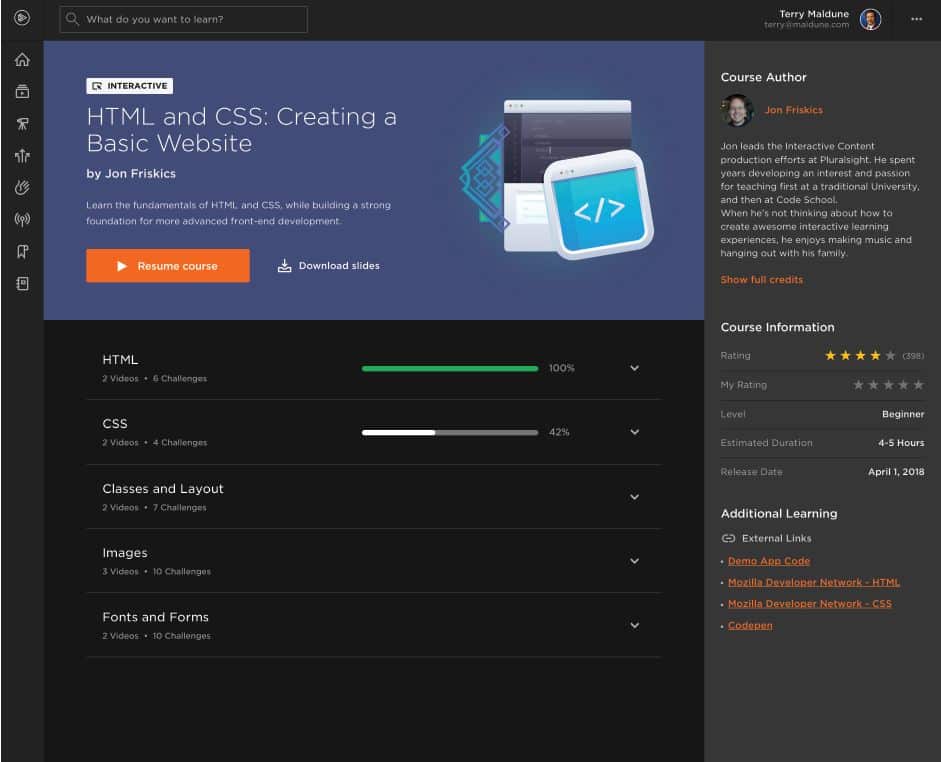Click the download slides tray icon
The width and height of the screenshot is (941, 762).
tap(284, 266)
